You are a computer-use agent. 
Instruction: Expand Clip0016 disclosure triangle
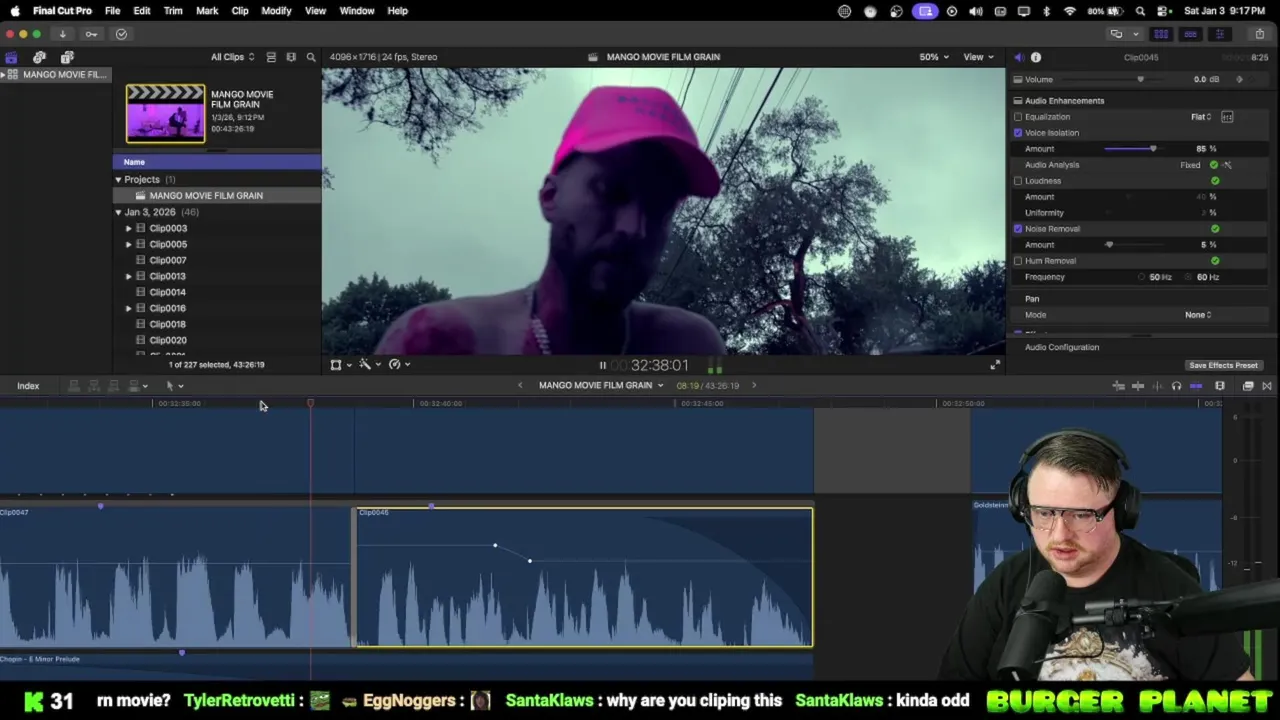coord(128,308)
